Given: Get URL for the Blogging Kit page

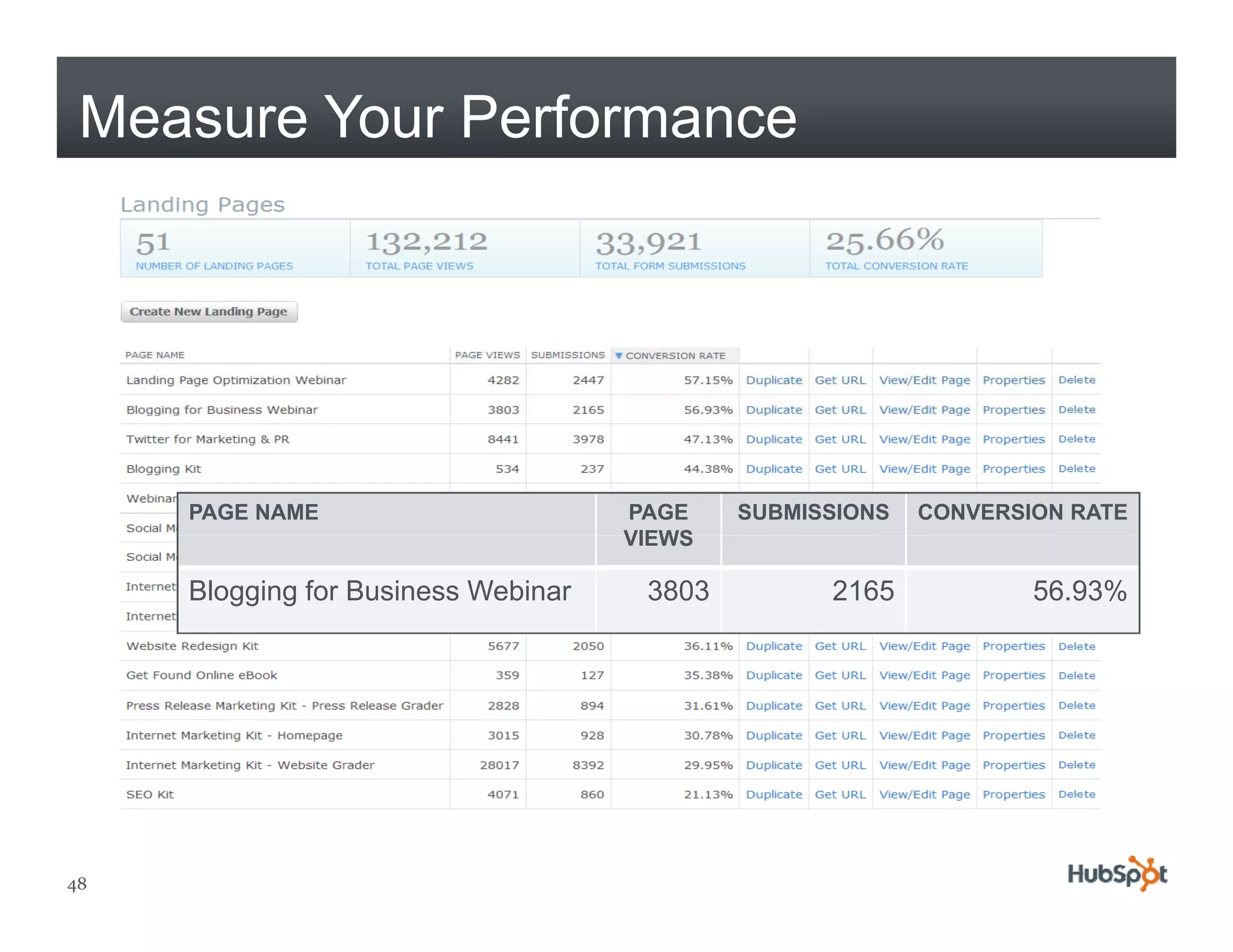Looking at the screenshot, I should [840, 469].
